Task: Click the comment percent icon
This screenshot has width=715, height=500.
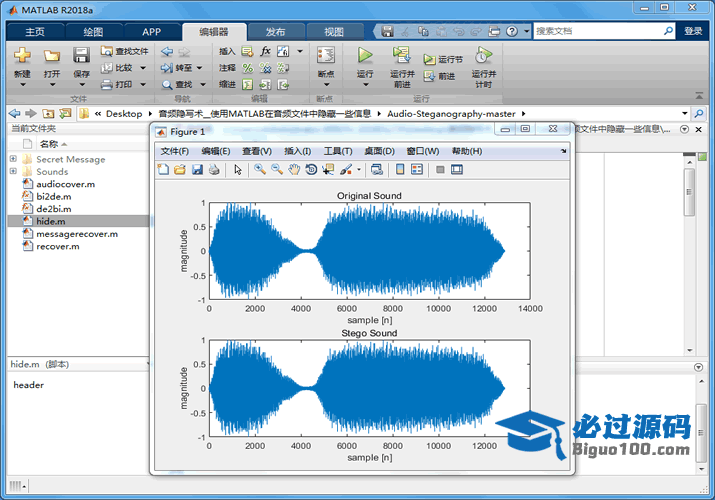Action: 248,68
